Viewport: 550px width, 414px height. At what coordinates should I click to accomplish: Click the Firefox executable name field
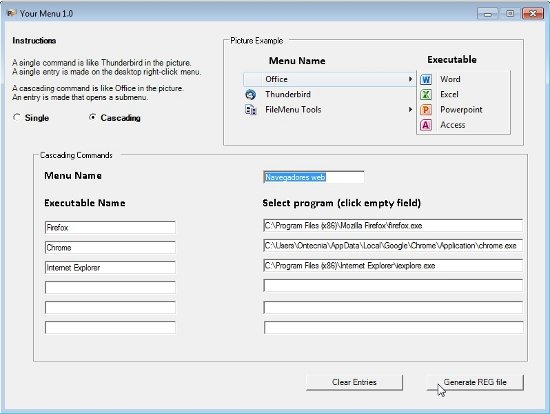point(110,227)
